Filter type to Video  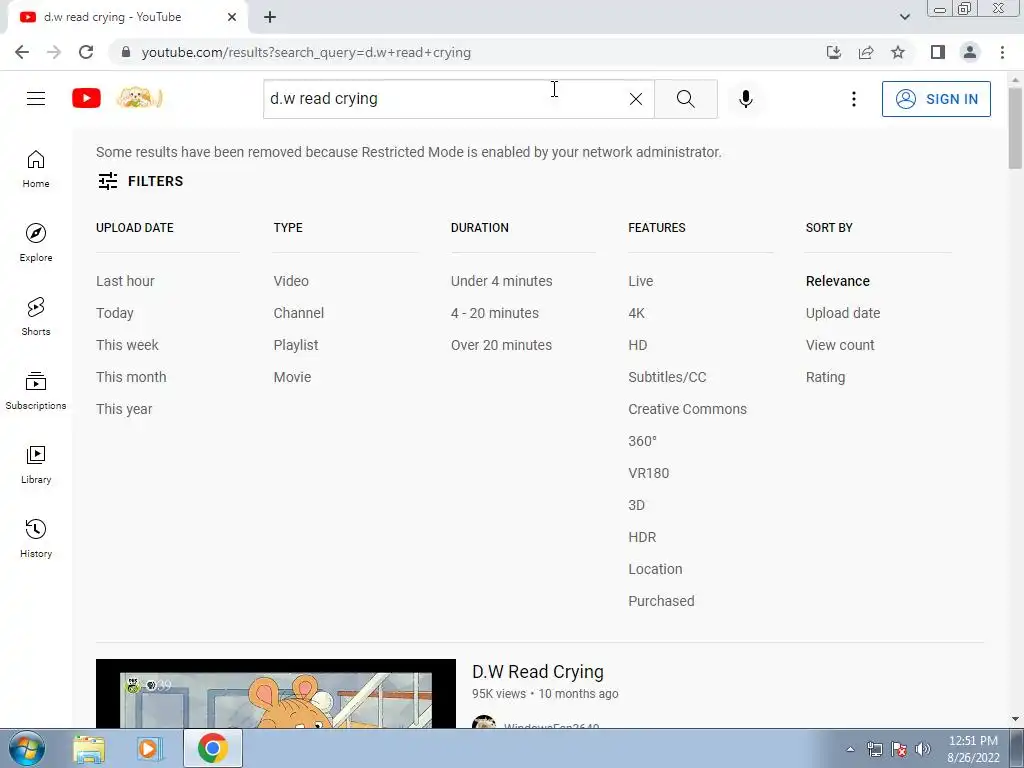point(291,281)
